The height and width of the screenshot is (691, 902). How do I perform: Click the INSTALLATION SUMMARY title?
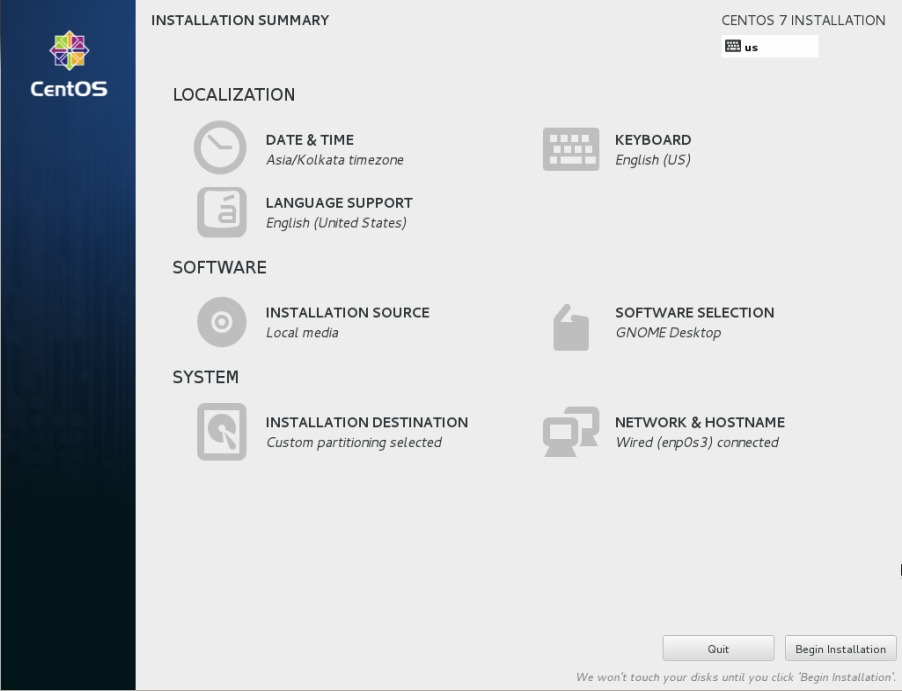240,20
